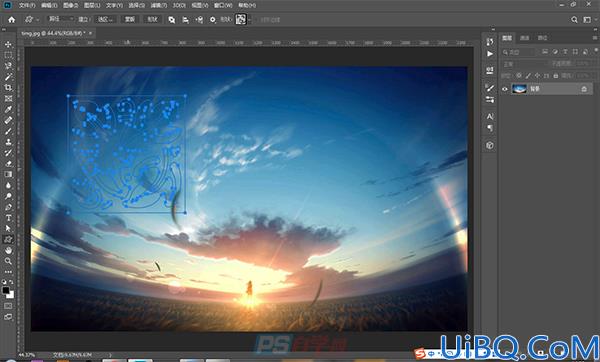The width and height of the screenshot is (600, 362).
Task: Toggle the layer filtering on/off switch
Action: click(596, 51)
